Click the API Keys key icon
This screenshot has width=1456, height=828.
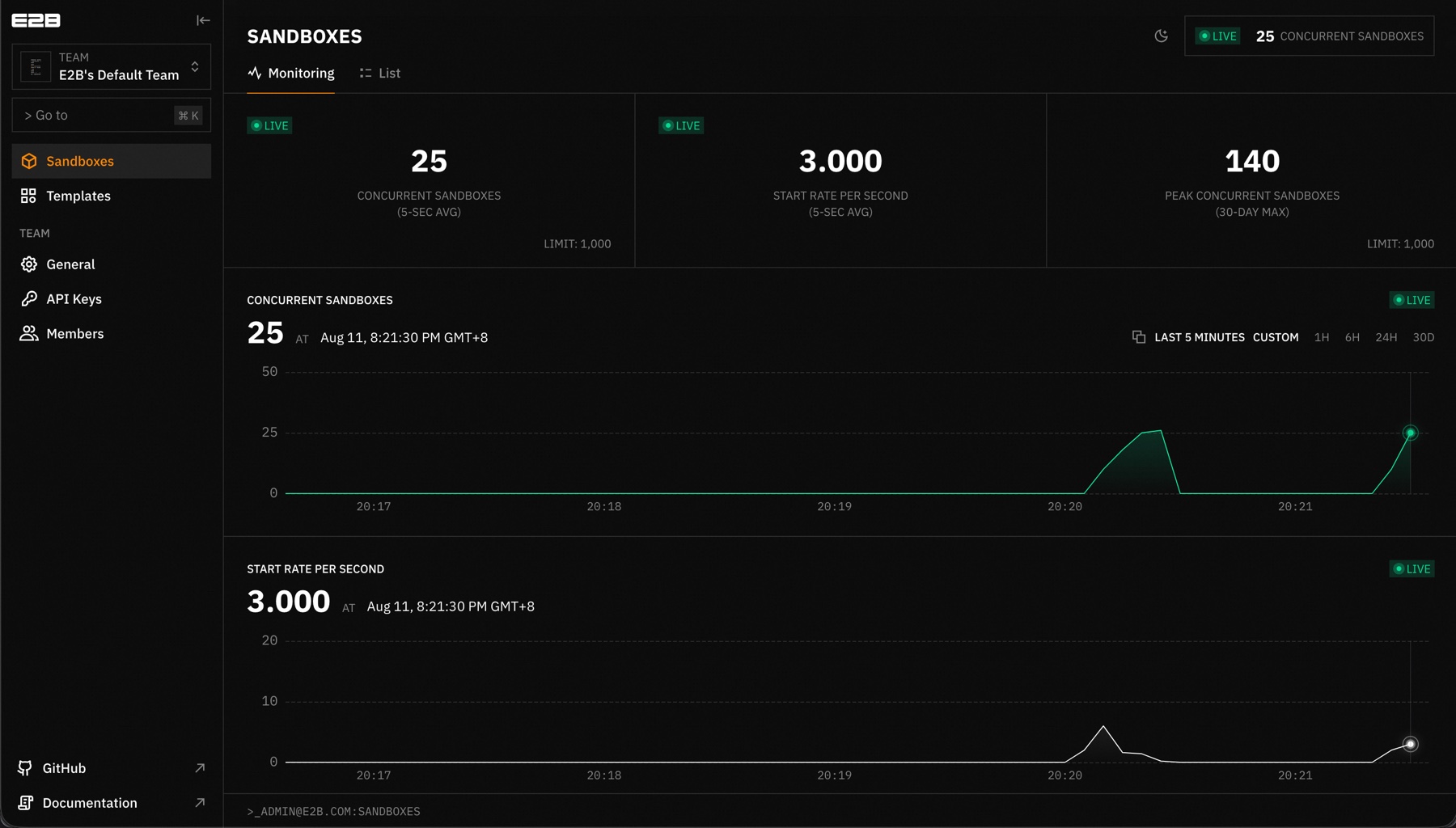click(29, 299)
